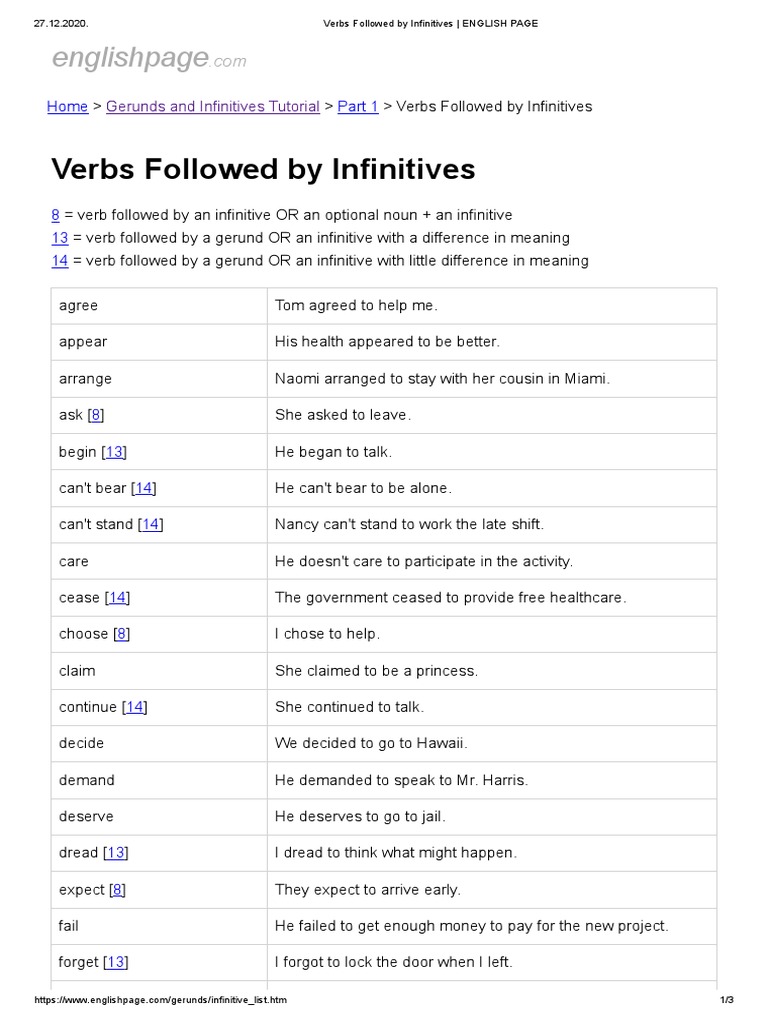Click footnote 14 next to continue
768x1024 pixels.
pyautogui.click(x=135, y=707)
